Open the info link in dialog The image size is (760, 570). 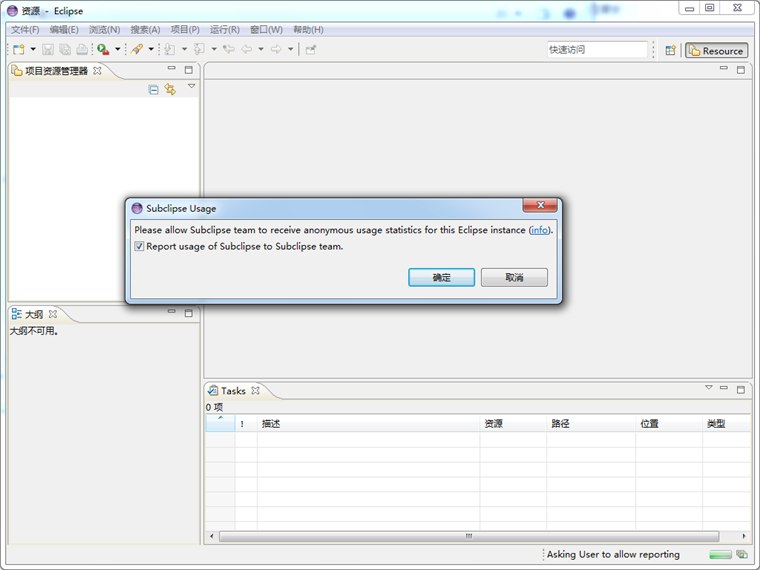pyautogui.click(x=539, y=230)
